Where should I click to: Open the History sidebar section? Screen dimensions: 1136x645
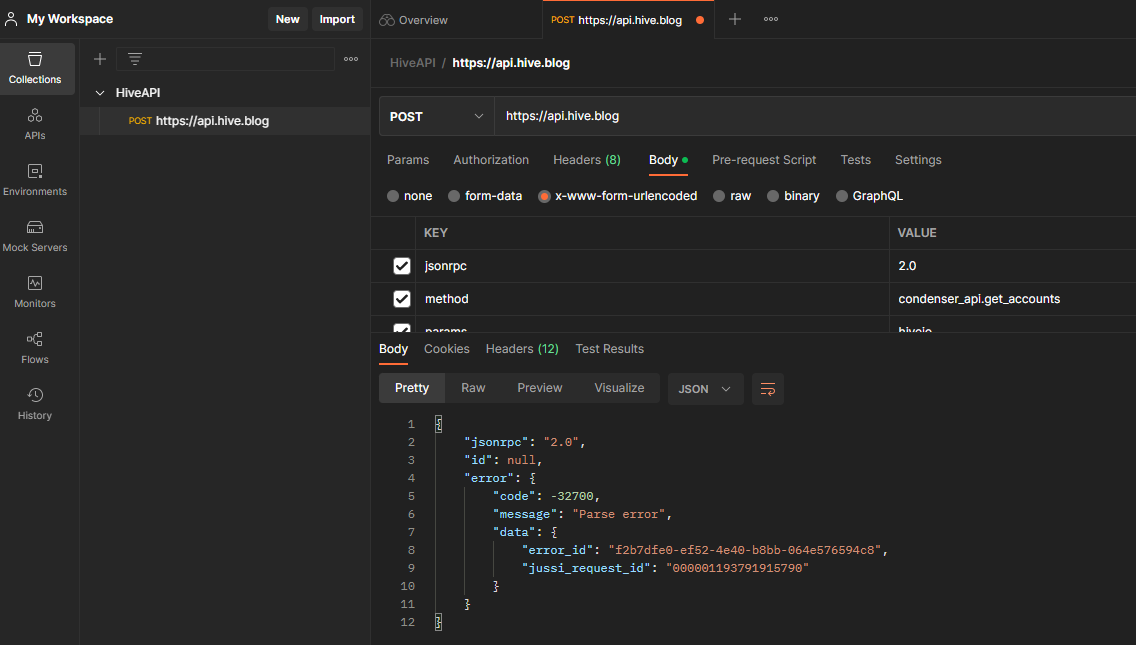point(35,404)
